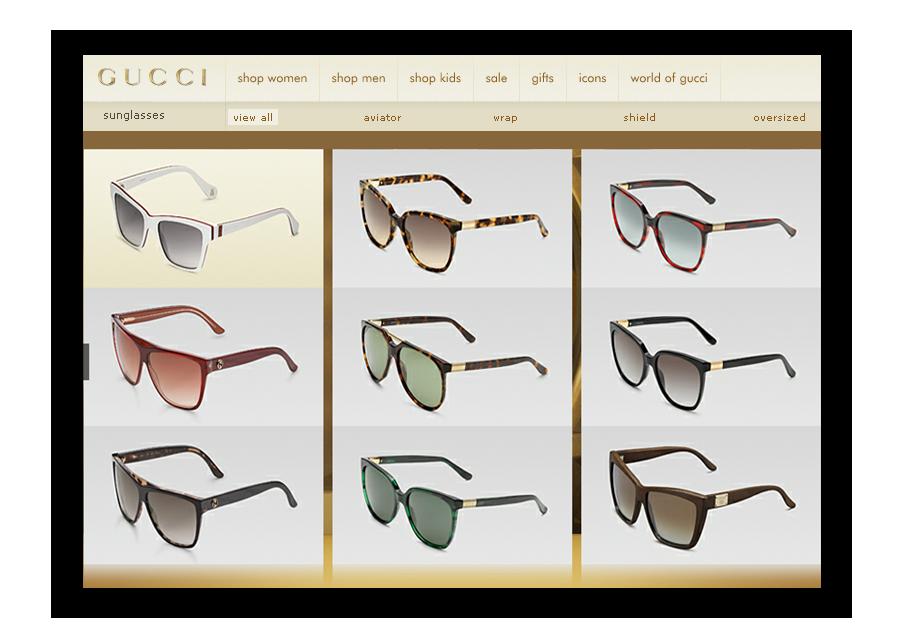View the red frame sunglasses

pyautogui.click(x=701, y=218)
